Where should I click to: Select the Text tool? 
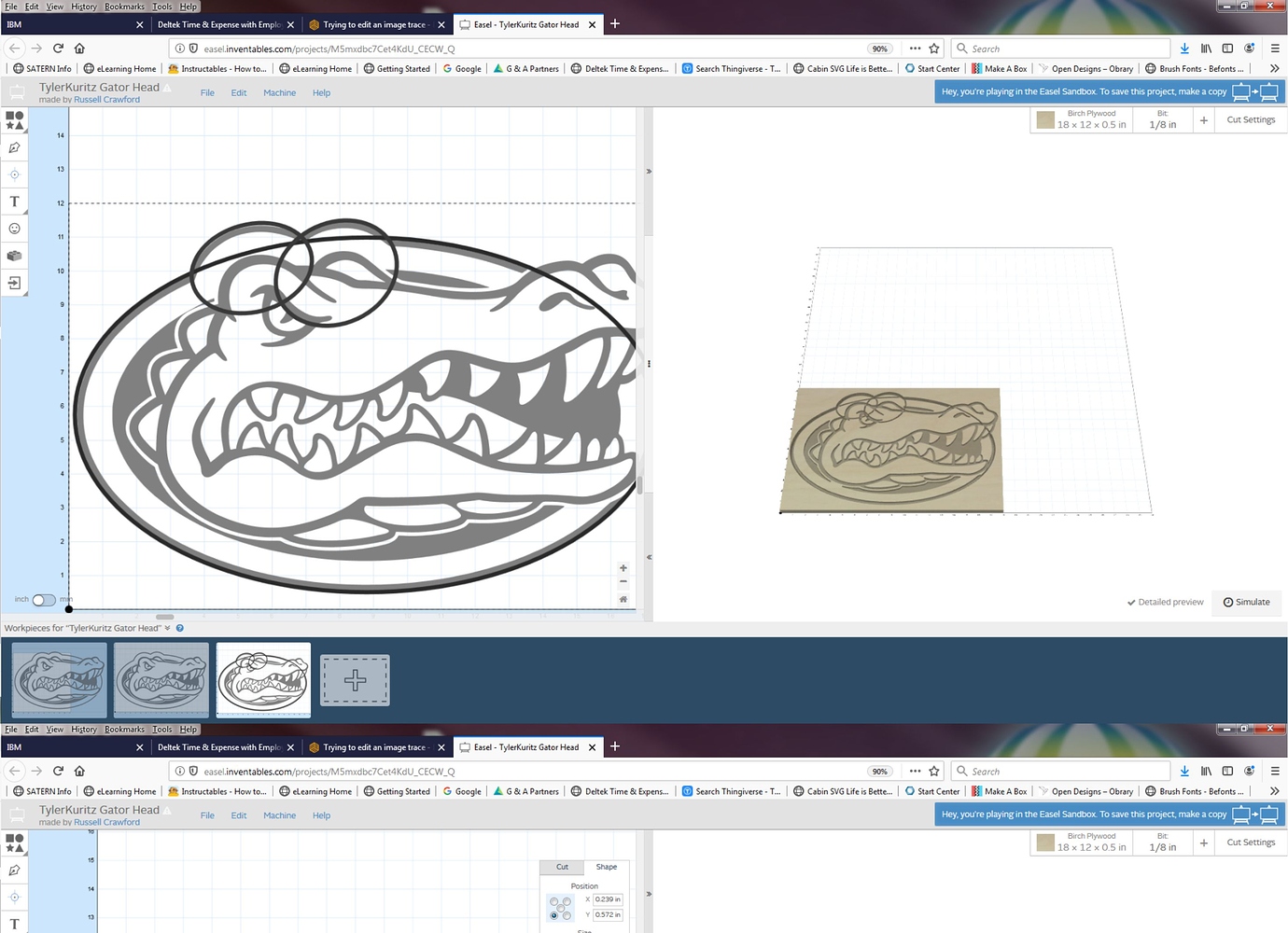point(14,201)
